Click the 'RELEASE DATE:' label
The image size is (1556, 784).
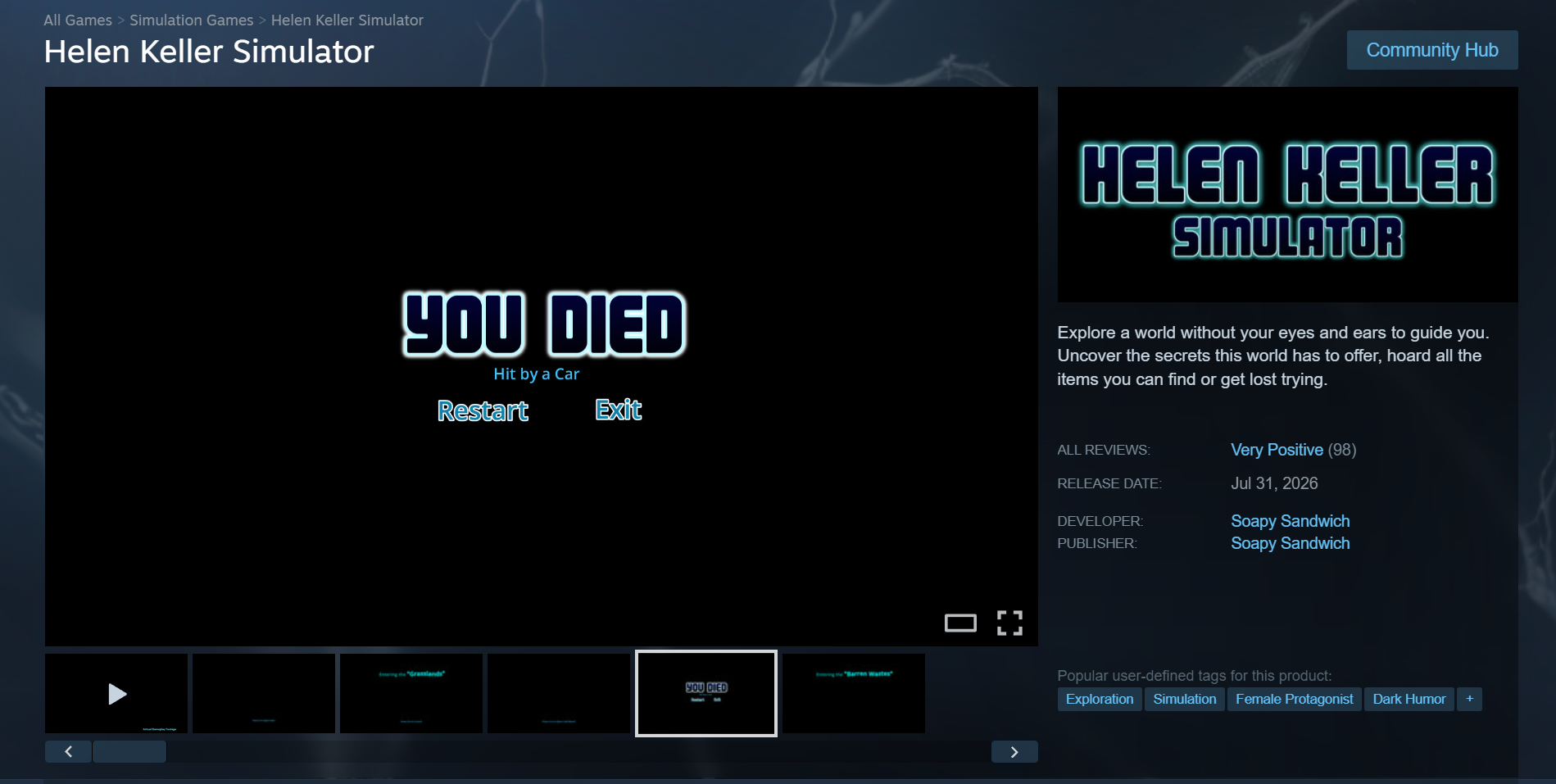pos(1109,483)
